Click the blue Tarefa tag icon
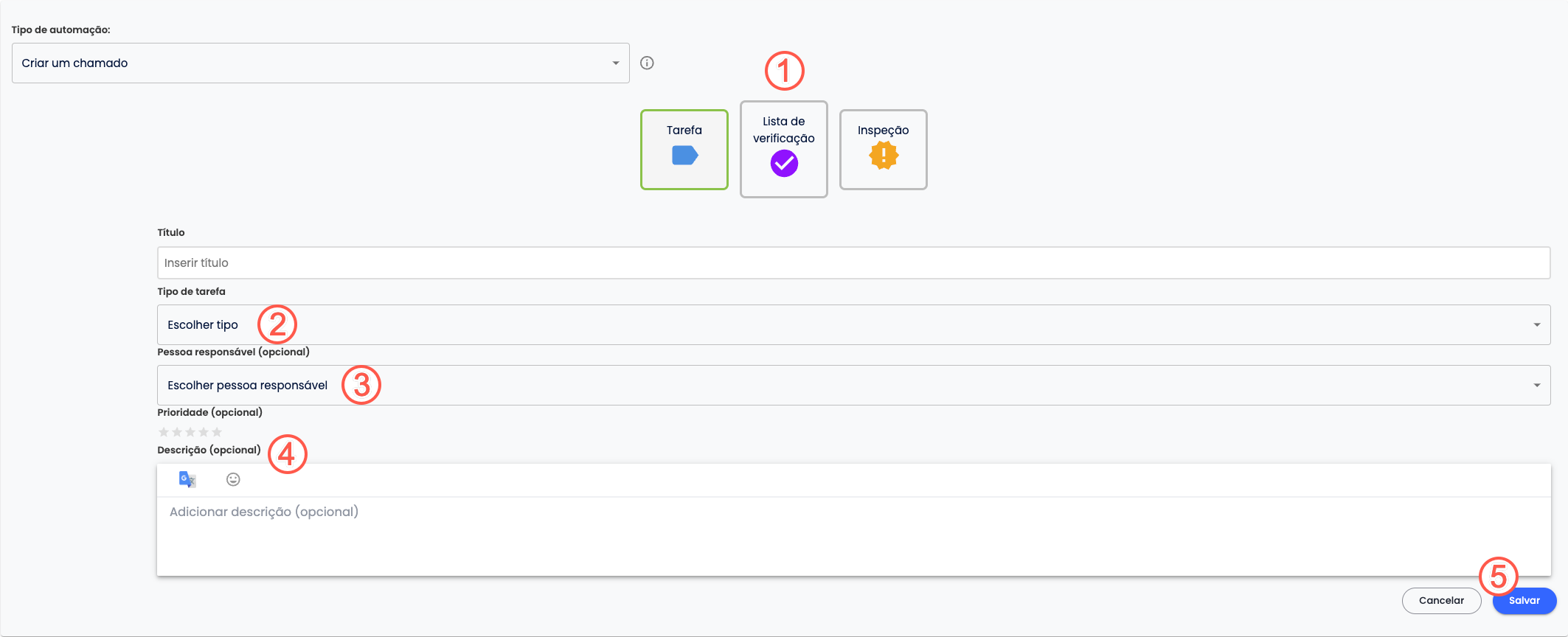This screenshot has width=1568, height=637. (684, 156)
